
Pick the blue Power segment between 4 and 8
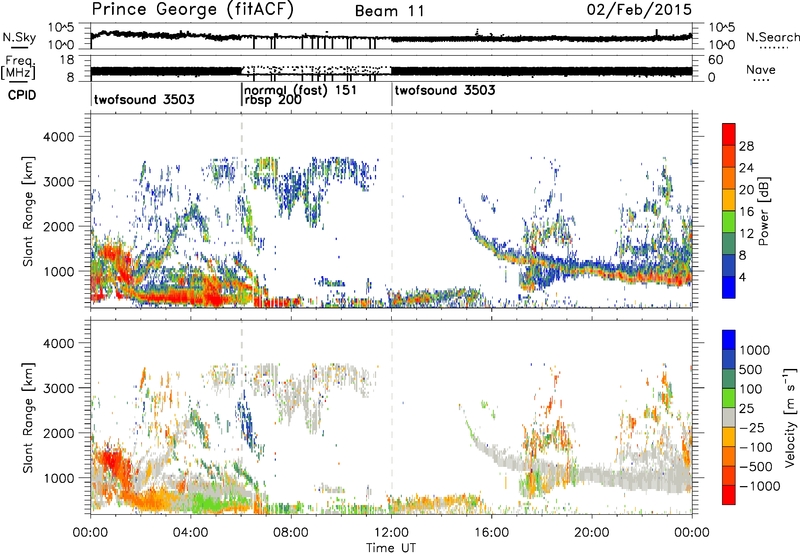click(729, 266)
